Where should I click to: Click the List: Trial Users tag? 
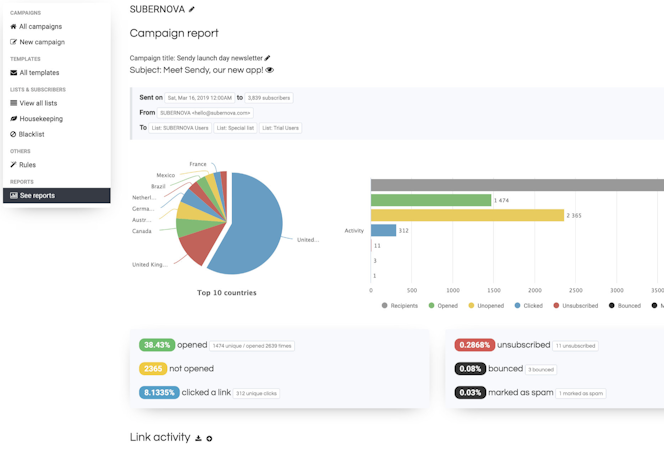pos(280,128)
